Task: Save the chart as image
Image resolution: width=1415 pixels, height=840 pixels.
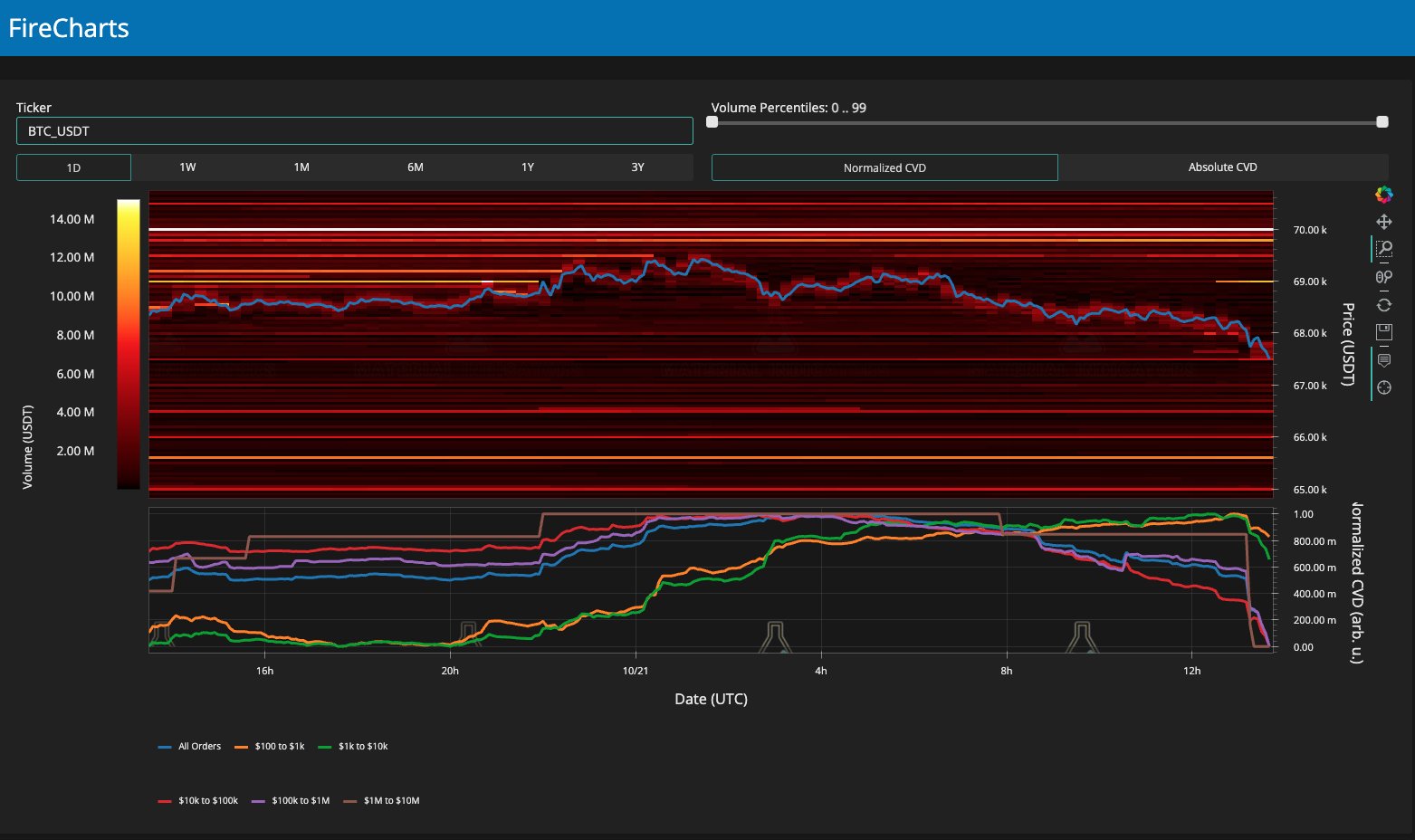Action: click(x=1383, y=332)
